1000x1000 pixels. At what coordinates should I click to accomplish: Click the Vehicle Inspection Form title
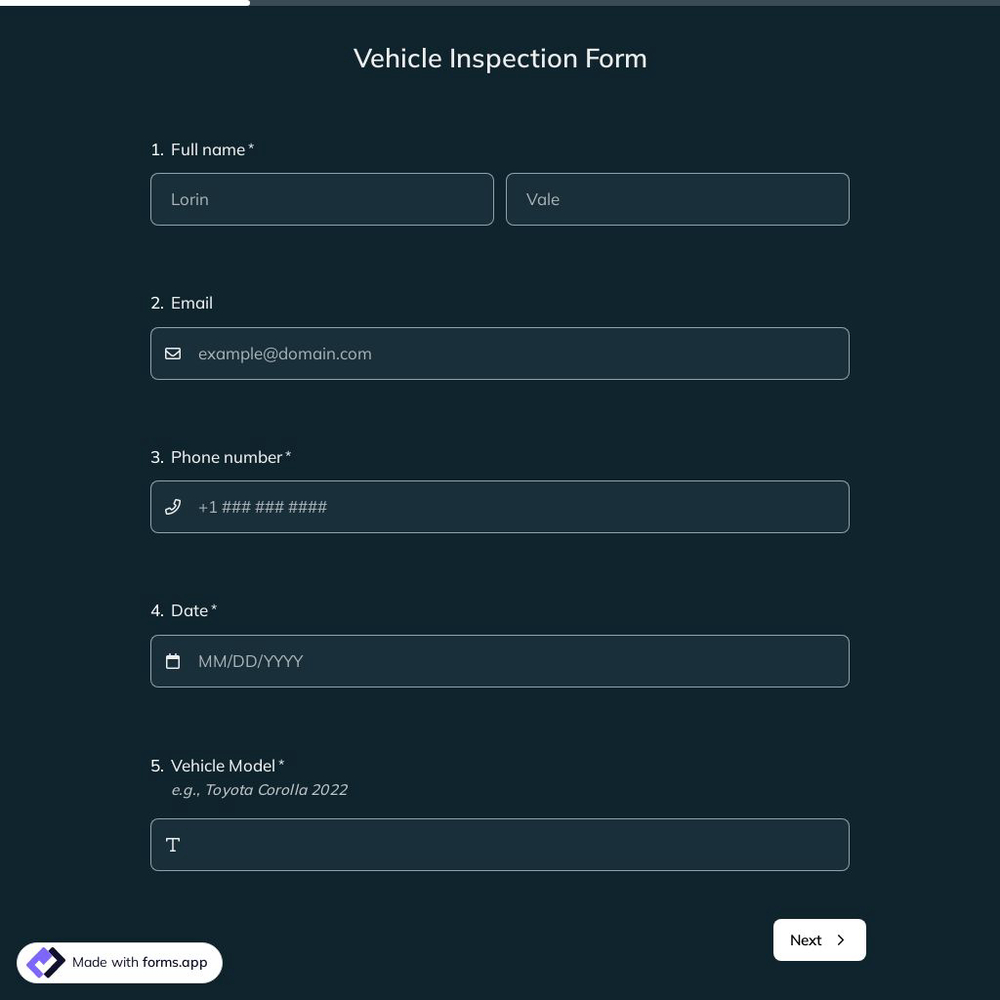[x=500, y=56]
